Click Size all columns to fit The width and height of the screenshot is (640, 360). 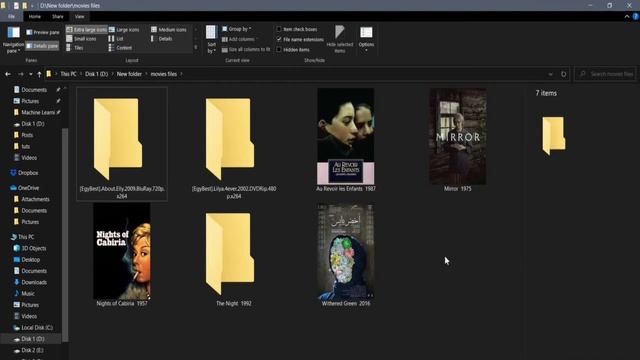coord(246,49)
